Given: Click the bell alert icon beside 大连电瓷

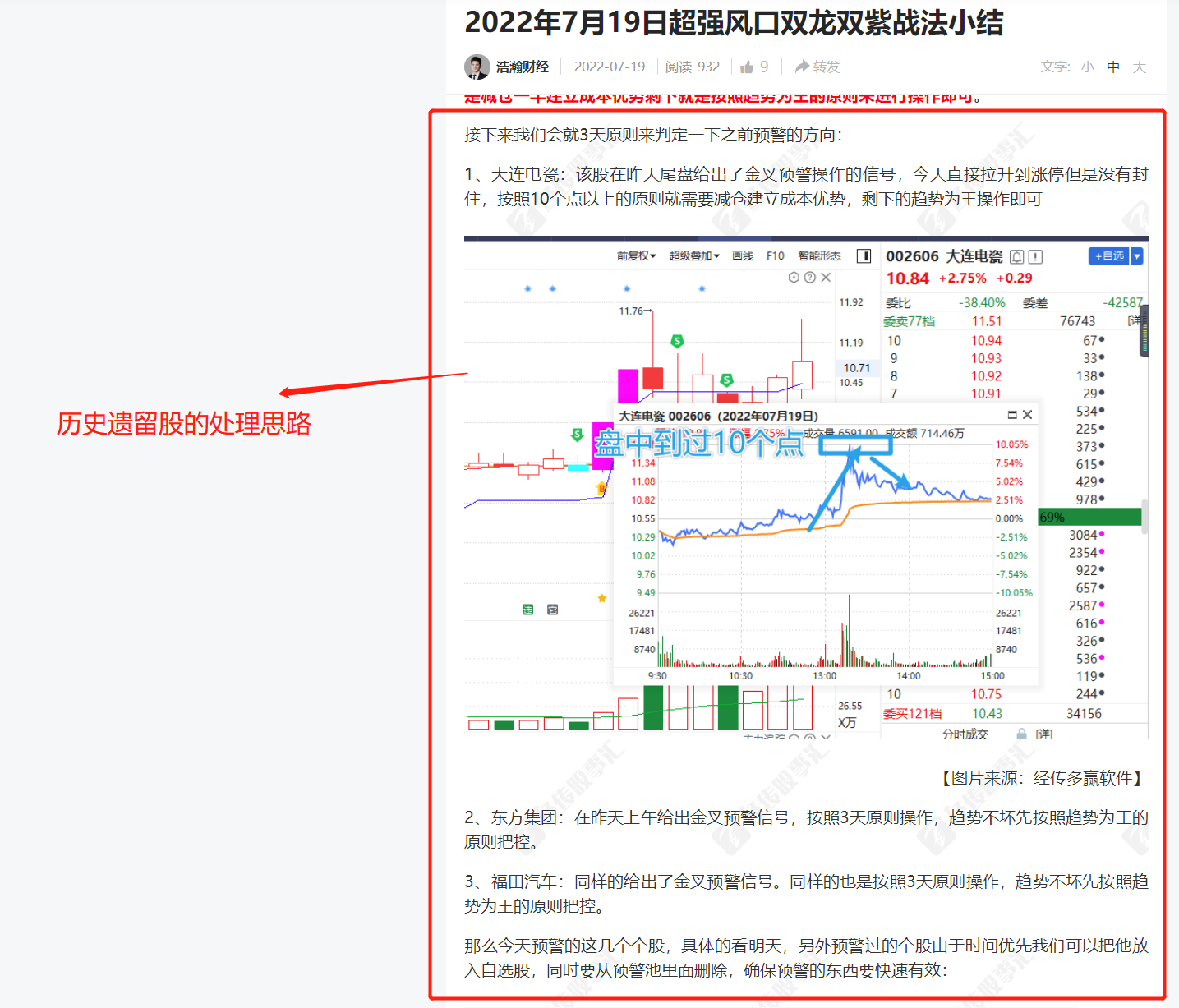Looking at the screenshot, I should pyautogui.click(x=1017, y=256).
